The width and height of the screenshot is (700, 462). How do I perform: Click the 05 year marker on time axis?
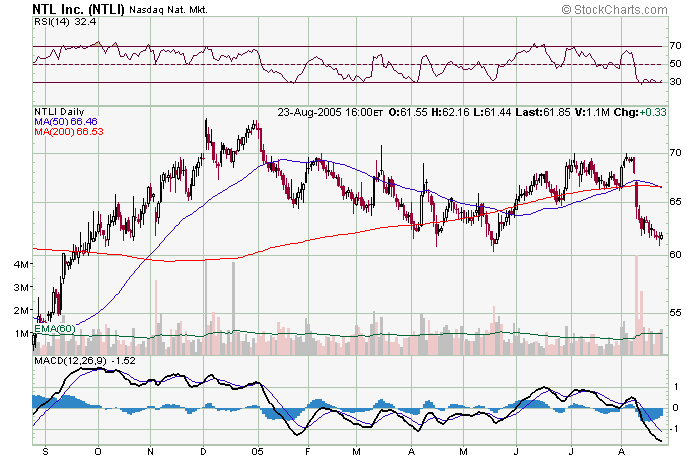[258, 452]
